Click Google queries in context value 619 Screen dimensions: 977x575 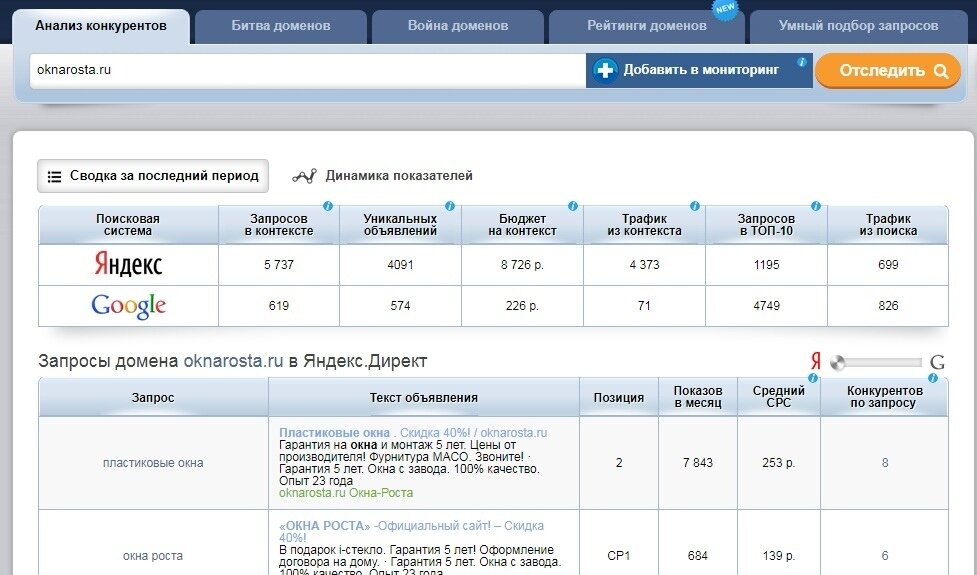click(279, 306)
